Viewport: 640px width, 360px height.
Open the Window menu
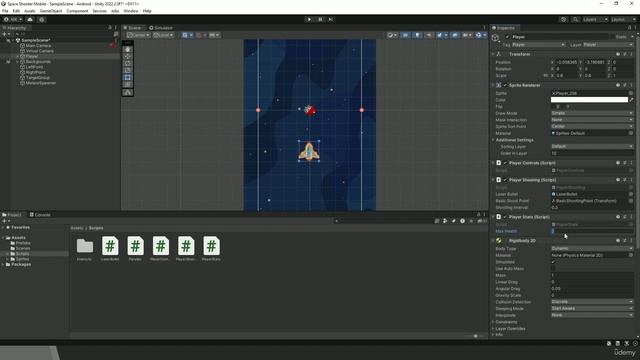click(131, 11)
